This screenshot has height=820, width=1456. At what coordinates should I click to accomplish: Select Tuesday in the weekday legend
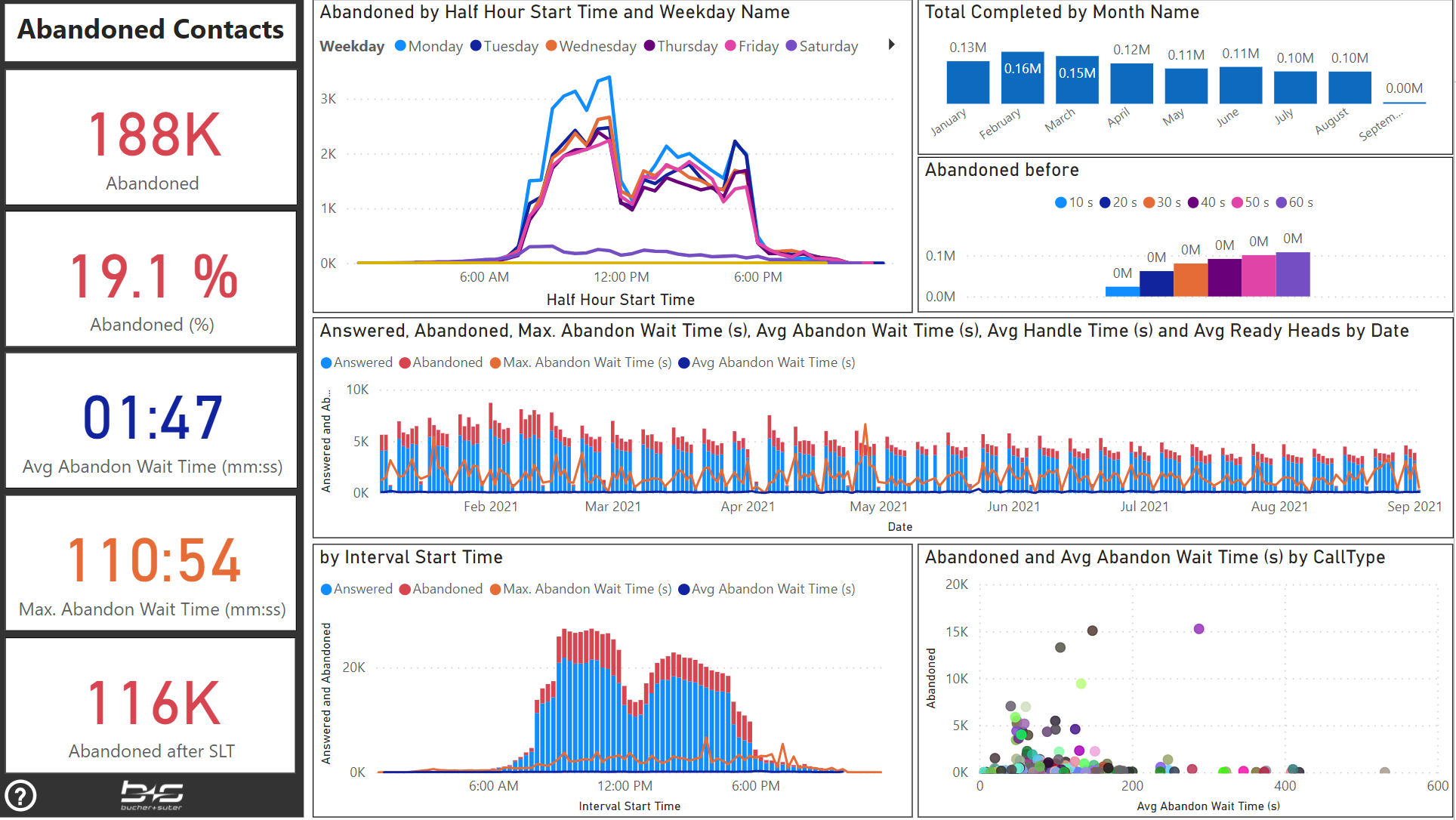pyautogui.click(x=504, y=46)
